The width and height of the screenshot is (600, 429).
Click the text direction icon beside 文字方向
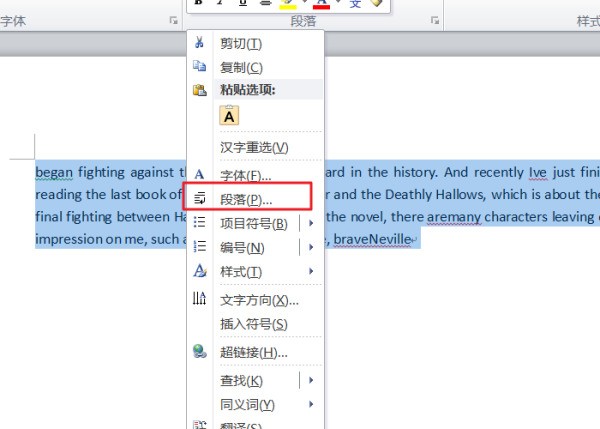[199, 300]
